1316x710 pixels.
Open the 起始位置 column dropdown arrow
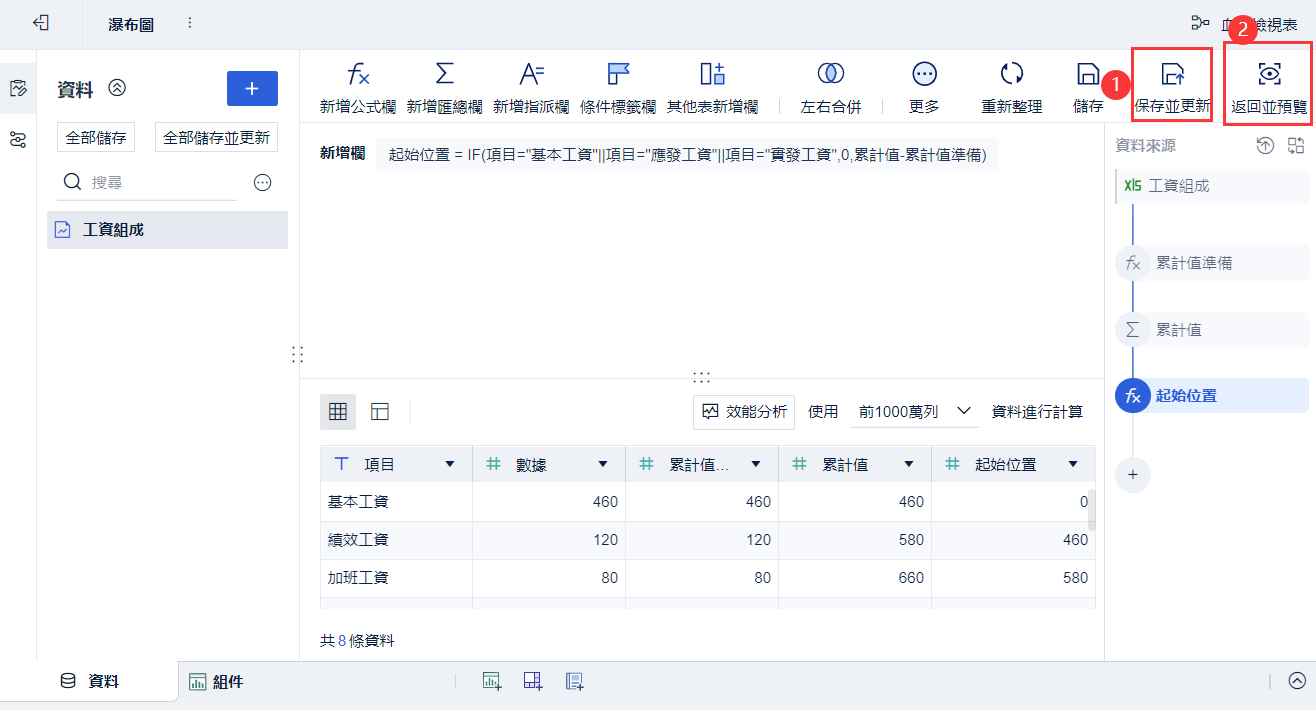click(1073, 464)
